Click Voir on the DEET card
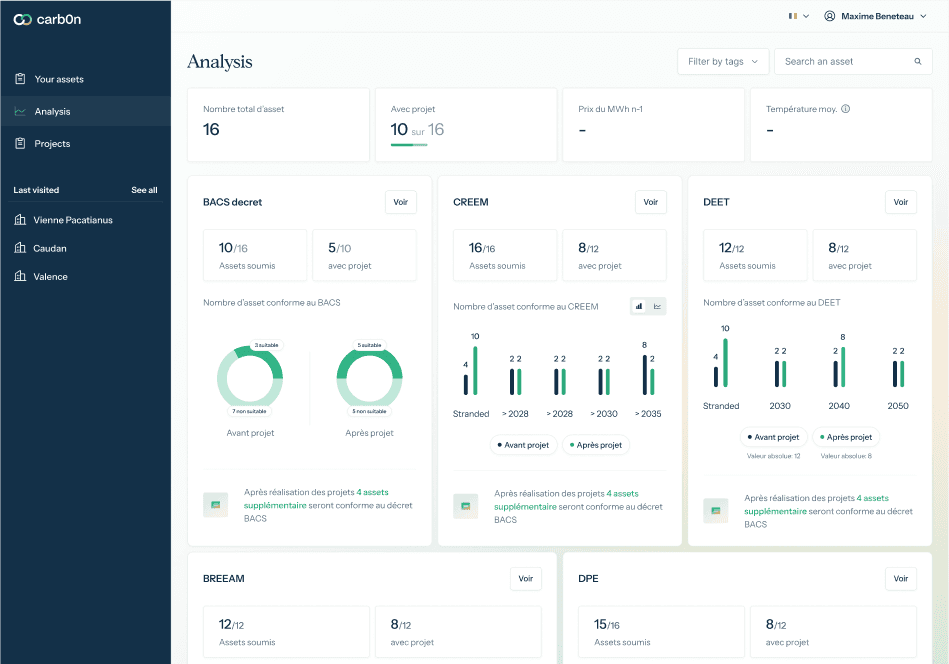Image resolution: width=949 pixels, height=664 pixels. coord(901,202)
